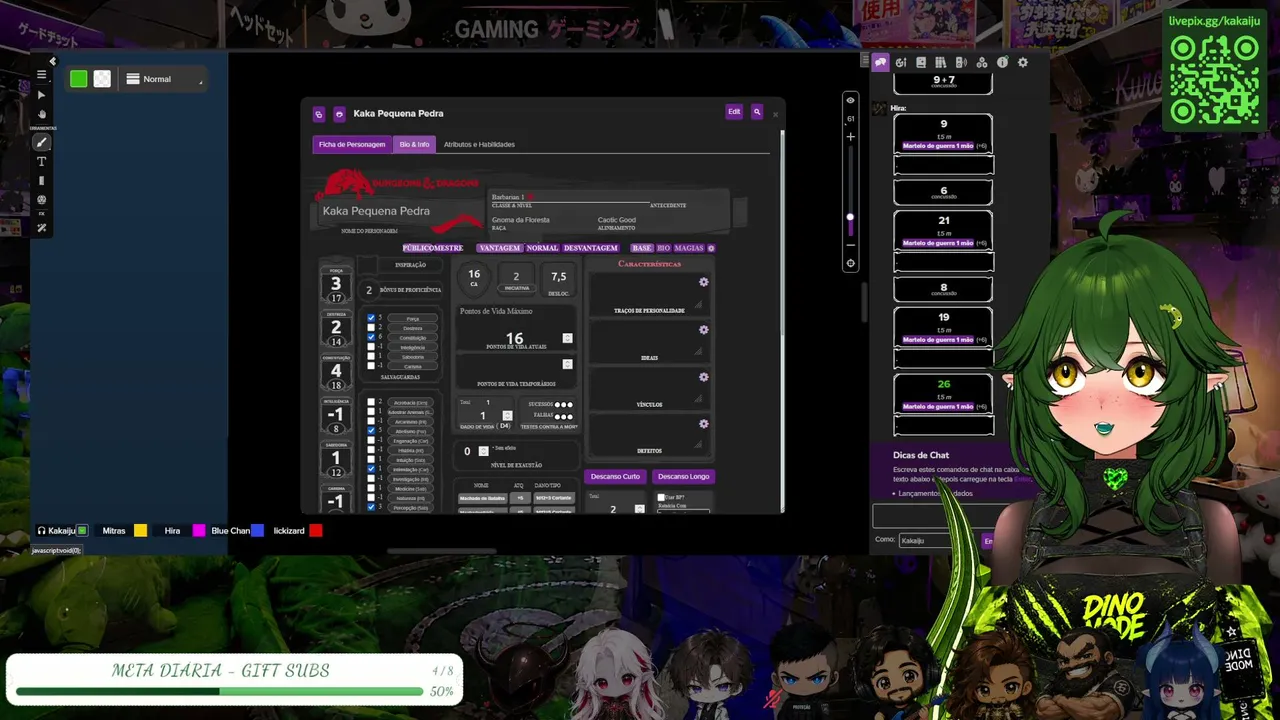The width and height of the screenshot is (1280, 720).
Task: Open the Ideais section gear
Action: point(704,330)
